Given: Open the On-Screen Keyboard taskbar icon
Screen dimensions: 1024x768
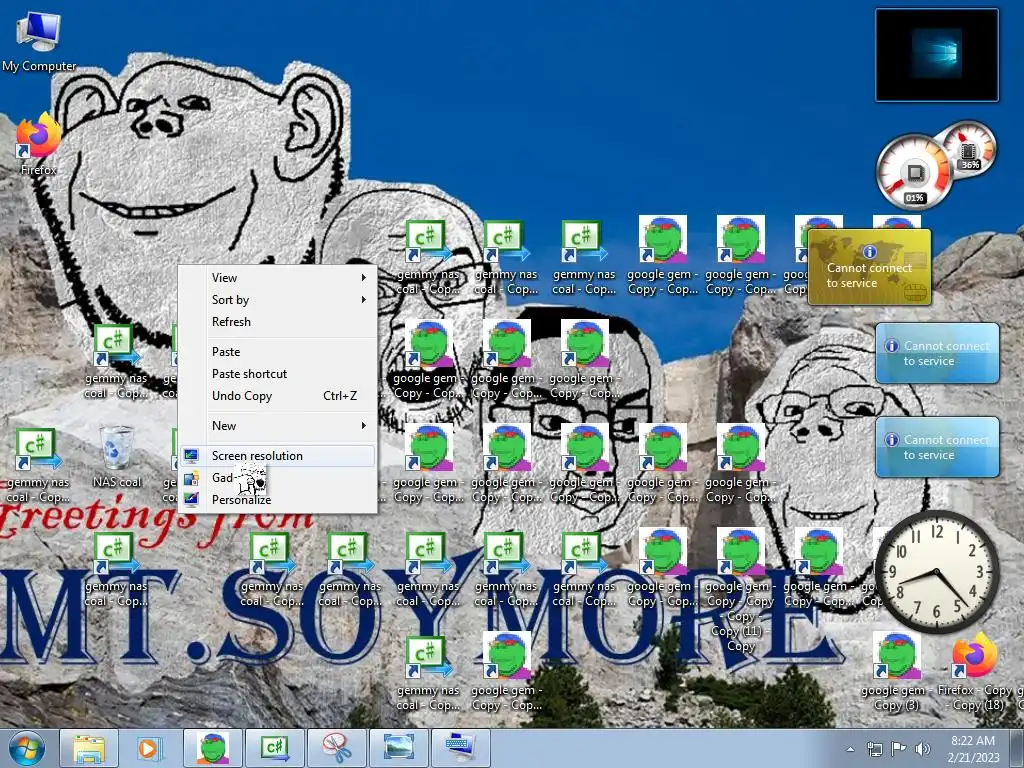Looking at the screenshot, I should coord(461,748).
